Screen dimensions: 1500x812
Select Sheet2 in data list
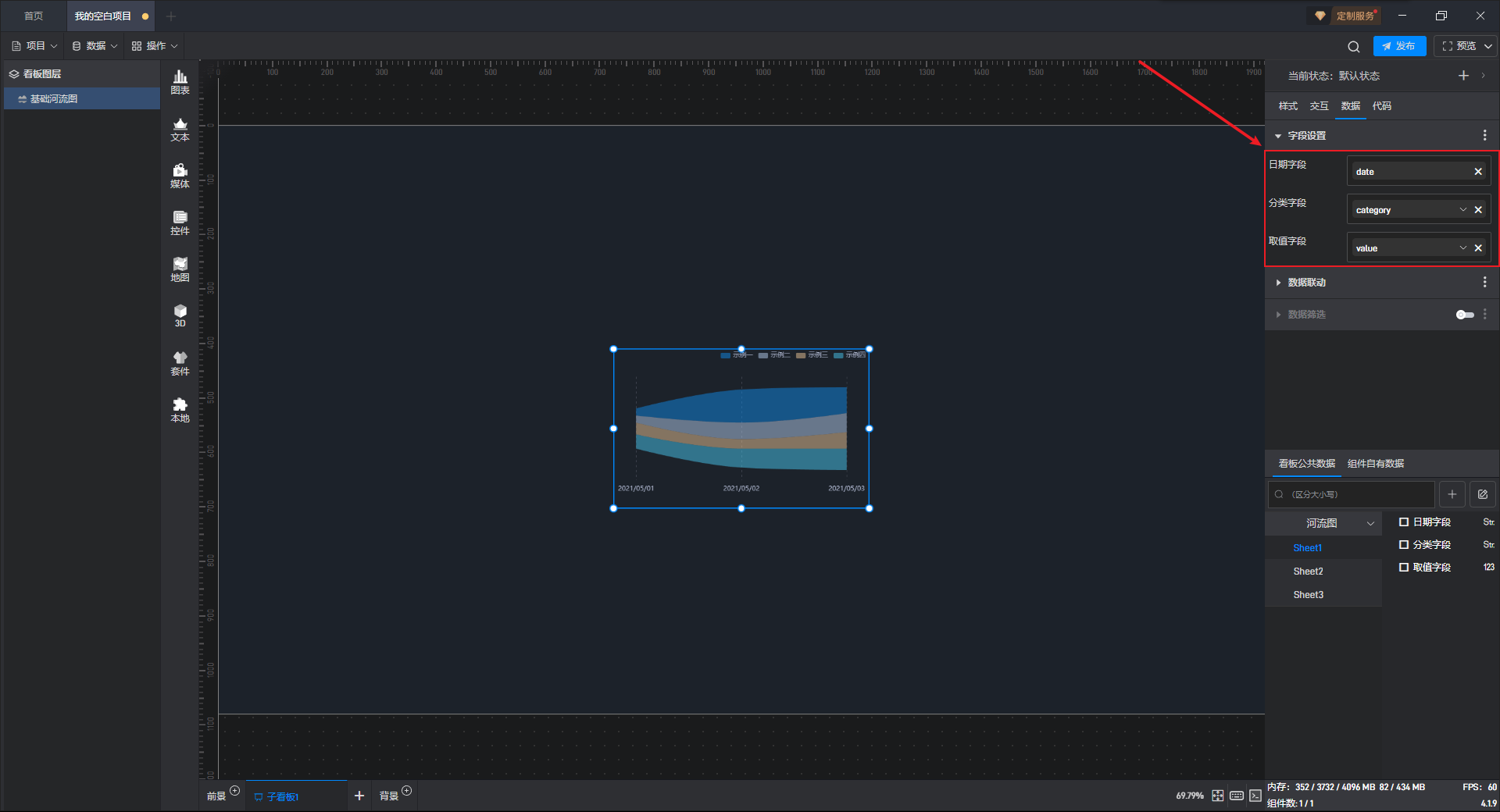[1323, 572]
